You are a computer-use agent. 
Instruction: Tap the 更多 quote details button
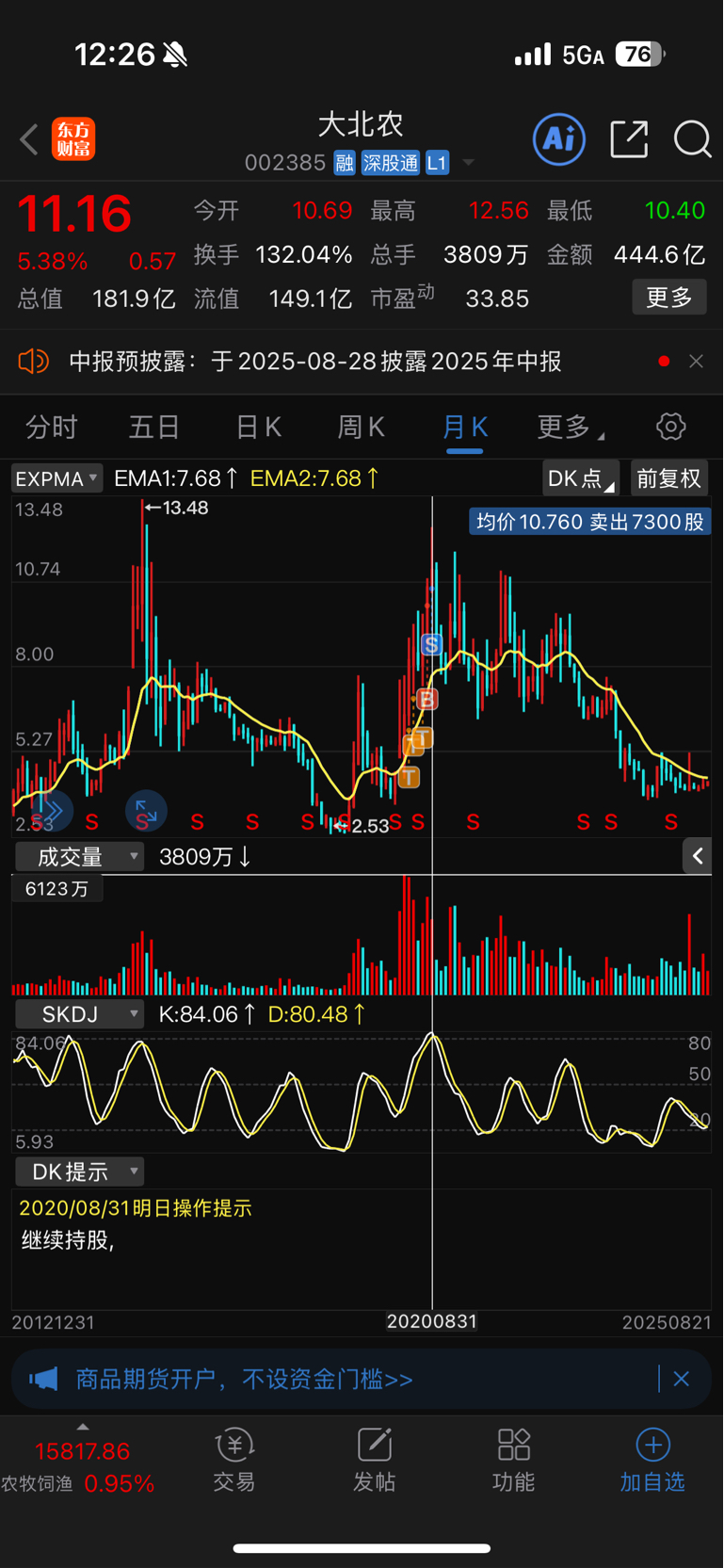click(669, 298)
